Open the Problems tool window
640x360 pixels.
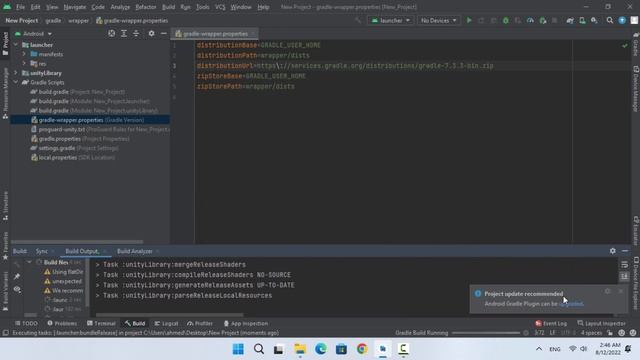62,323
